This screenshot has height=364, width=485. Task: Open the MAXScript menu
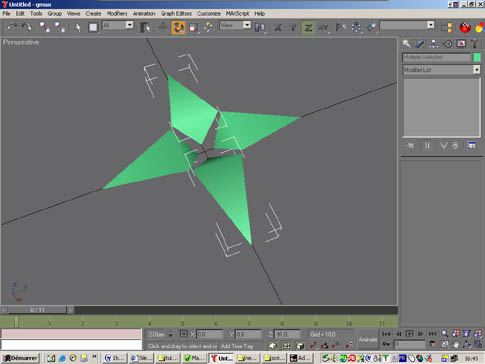[x=237, y=13]
